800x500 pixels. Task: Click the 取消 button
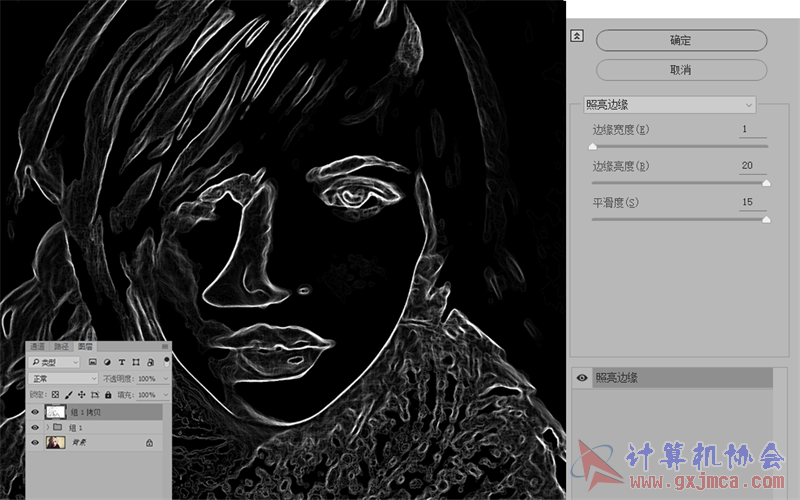[x=681, y=70]
